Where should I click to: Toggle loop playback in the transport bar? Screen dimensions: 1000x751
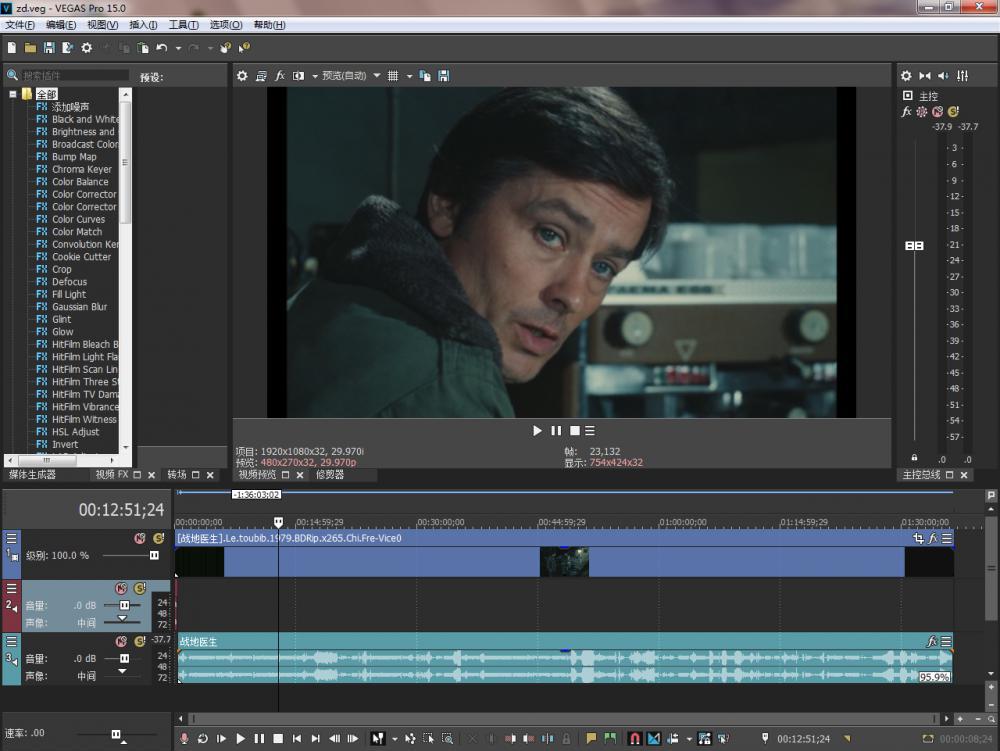pos(203,738)
